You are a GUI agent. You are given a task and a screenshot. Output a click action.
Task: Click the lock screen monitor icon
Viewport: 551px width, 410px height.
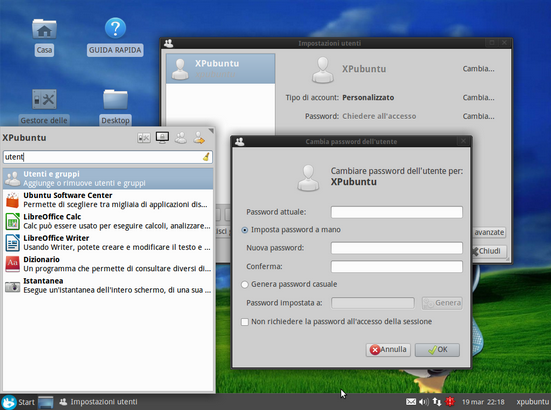(x=162, y=137)
